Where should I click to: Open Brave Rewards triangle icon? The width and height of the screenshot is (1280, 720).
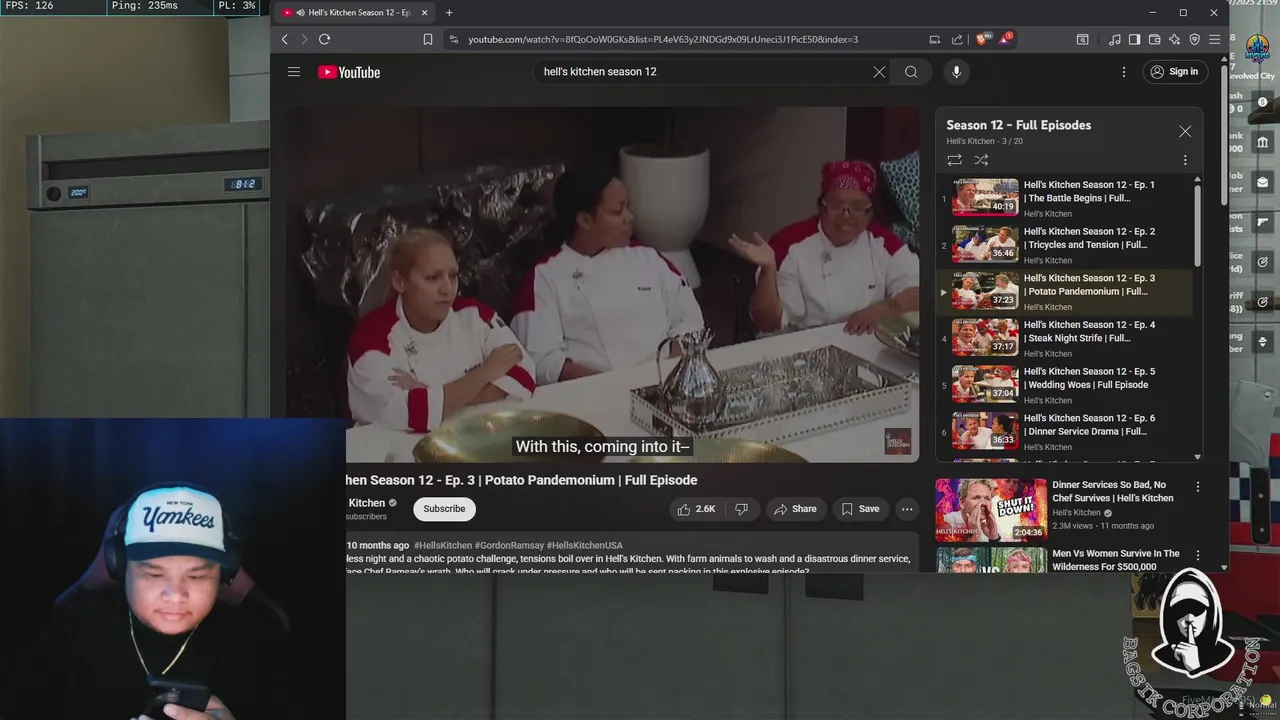(x=1004, y=39)
